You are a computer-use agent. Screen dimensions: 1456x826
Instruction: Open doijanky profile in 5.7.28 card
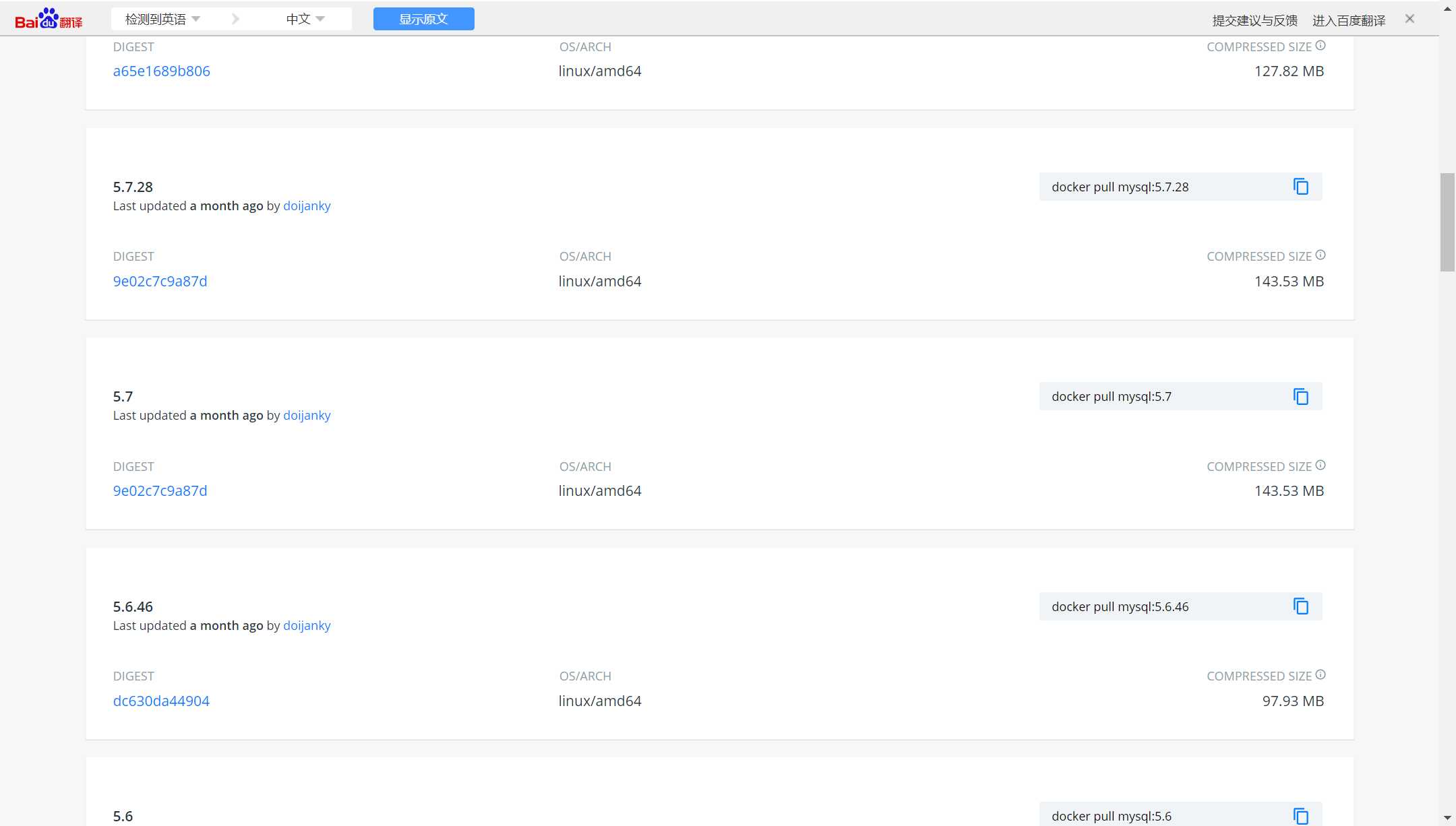pyautogui.click(x=307, y=206)
